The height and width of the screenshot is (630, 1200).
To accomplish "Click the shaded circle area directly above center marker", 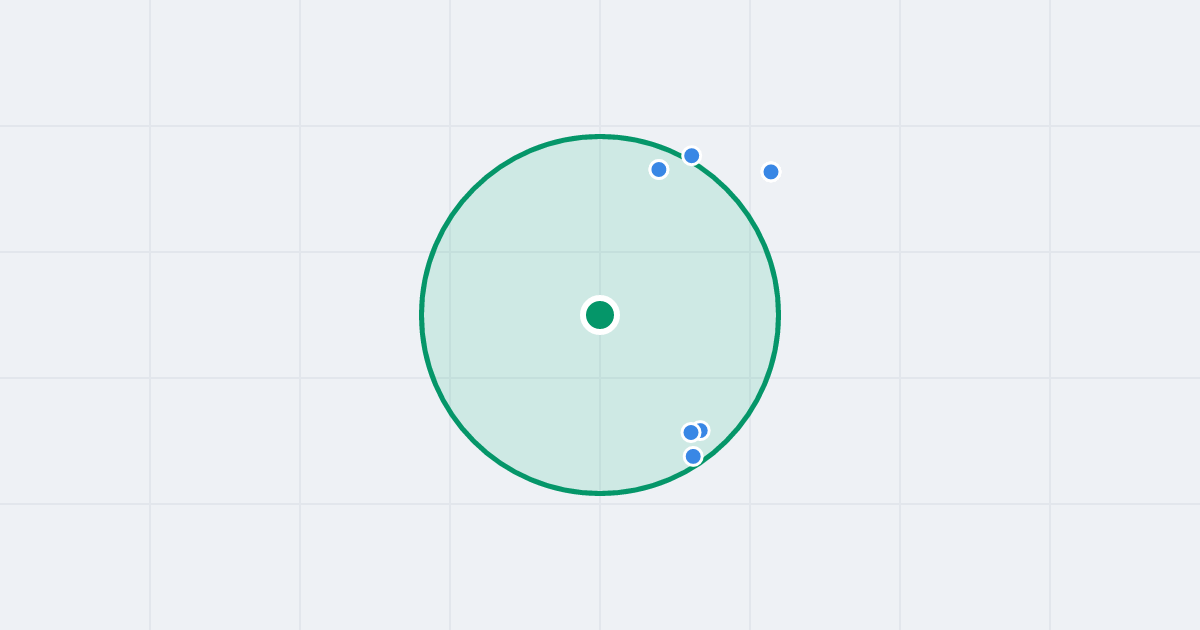I will coord(600,220).
